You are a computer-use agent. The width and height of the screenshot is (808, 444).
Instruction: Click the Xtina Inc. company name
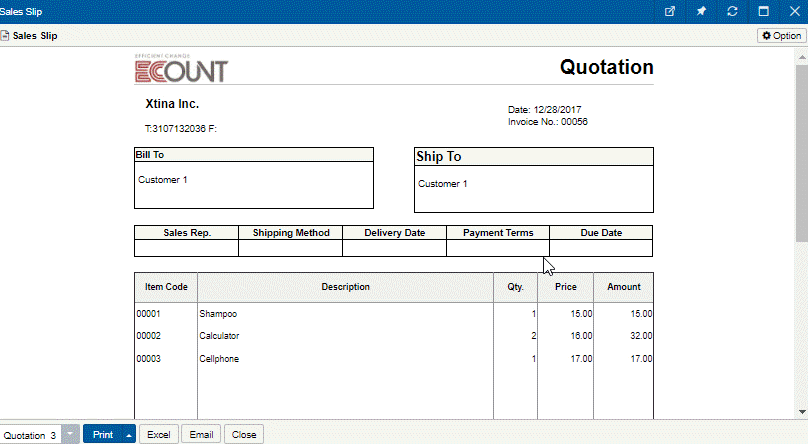(172, 104)
